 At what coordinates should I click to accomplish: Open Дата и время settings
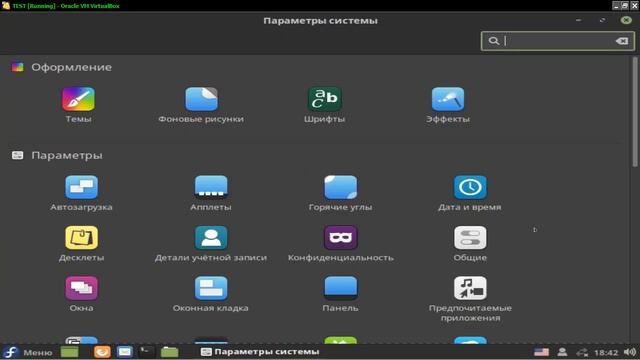coord(470,187)
